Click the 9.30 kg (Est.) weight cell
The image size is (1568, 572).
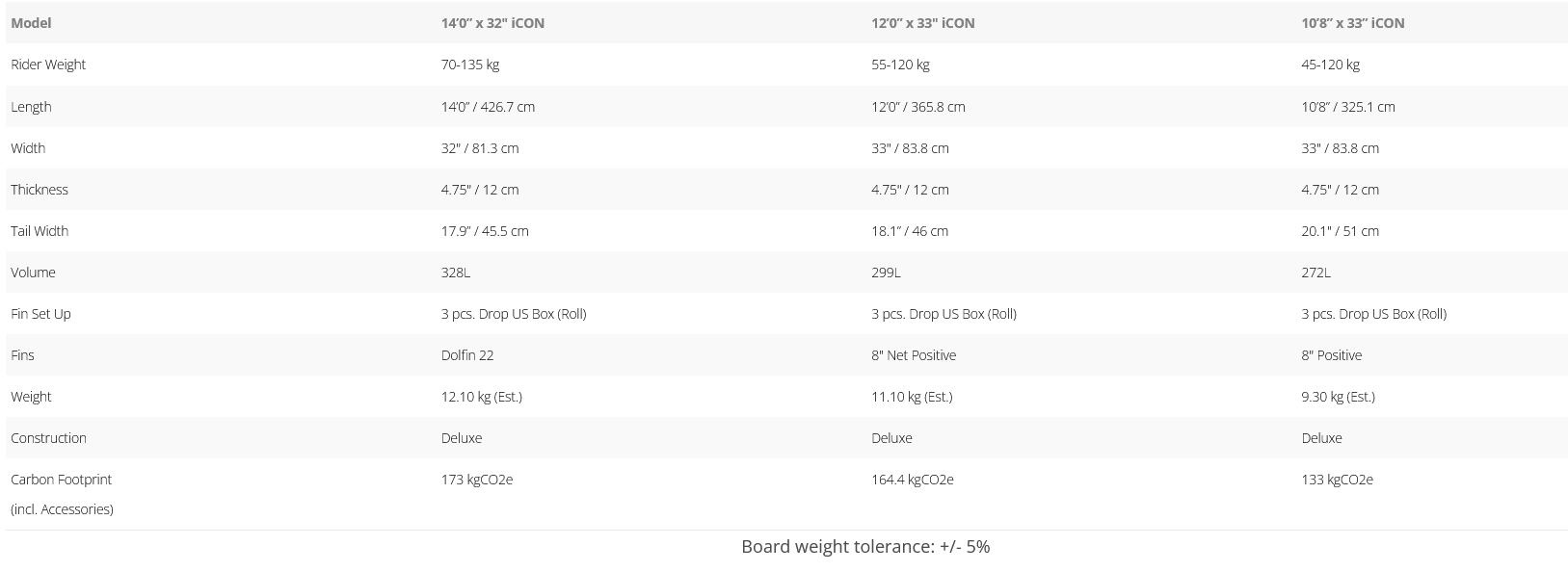click(x=1338, y=397)
